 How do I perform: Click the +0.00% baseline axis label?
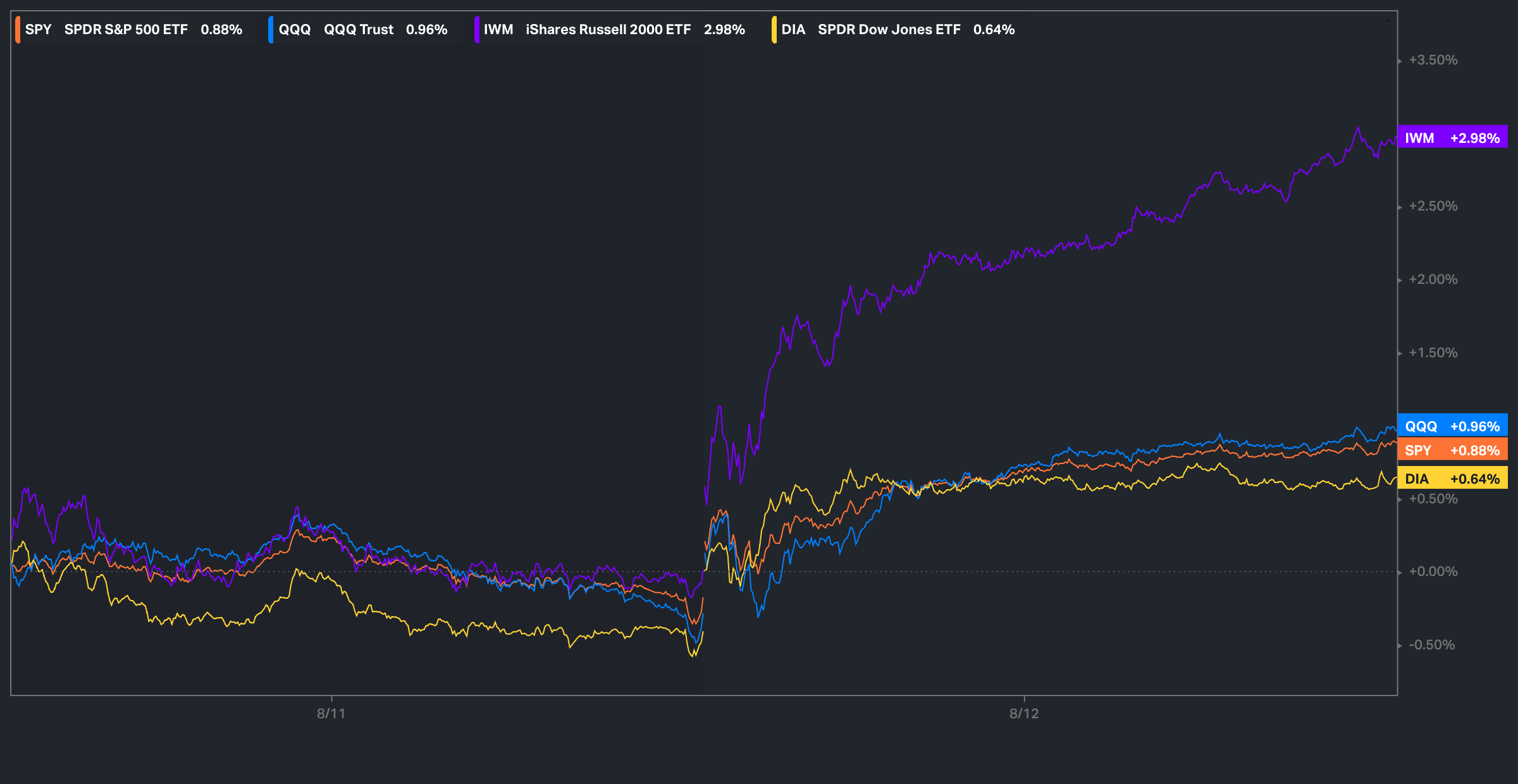[1433, 572]
